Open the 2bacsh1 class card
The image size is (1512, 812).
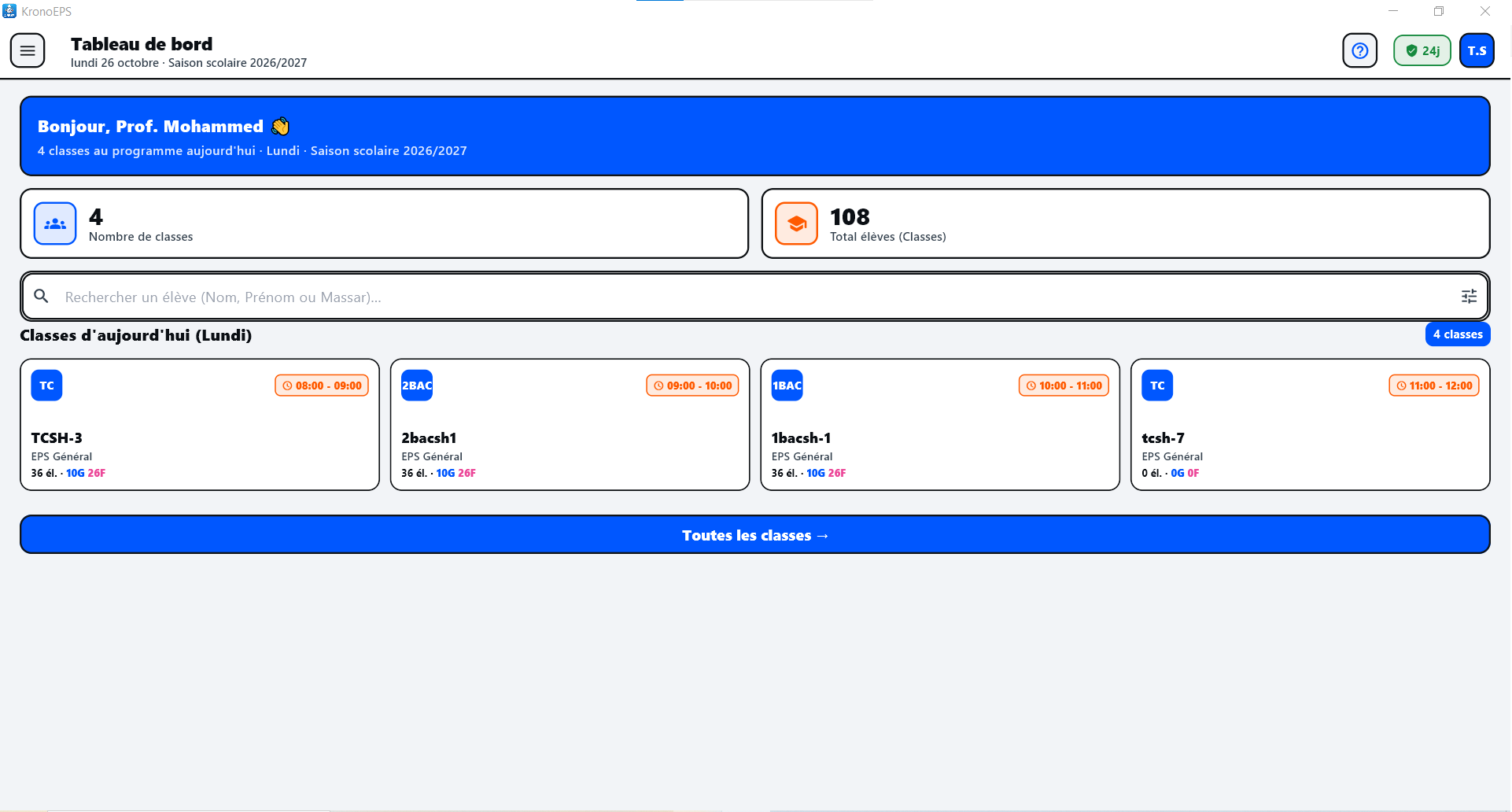pos(570,425)
